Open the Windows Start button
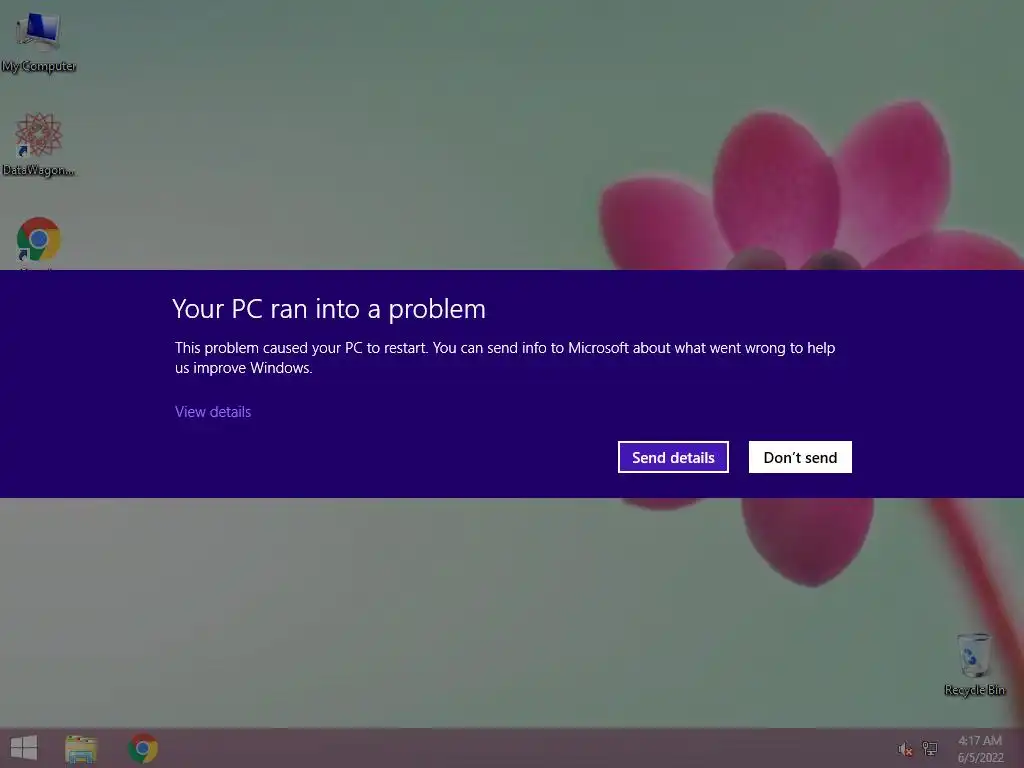The width and height of the screenshot is (1024, 768). [24, 748]
